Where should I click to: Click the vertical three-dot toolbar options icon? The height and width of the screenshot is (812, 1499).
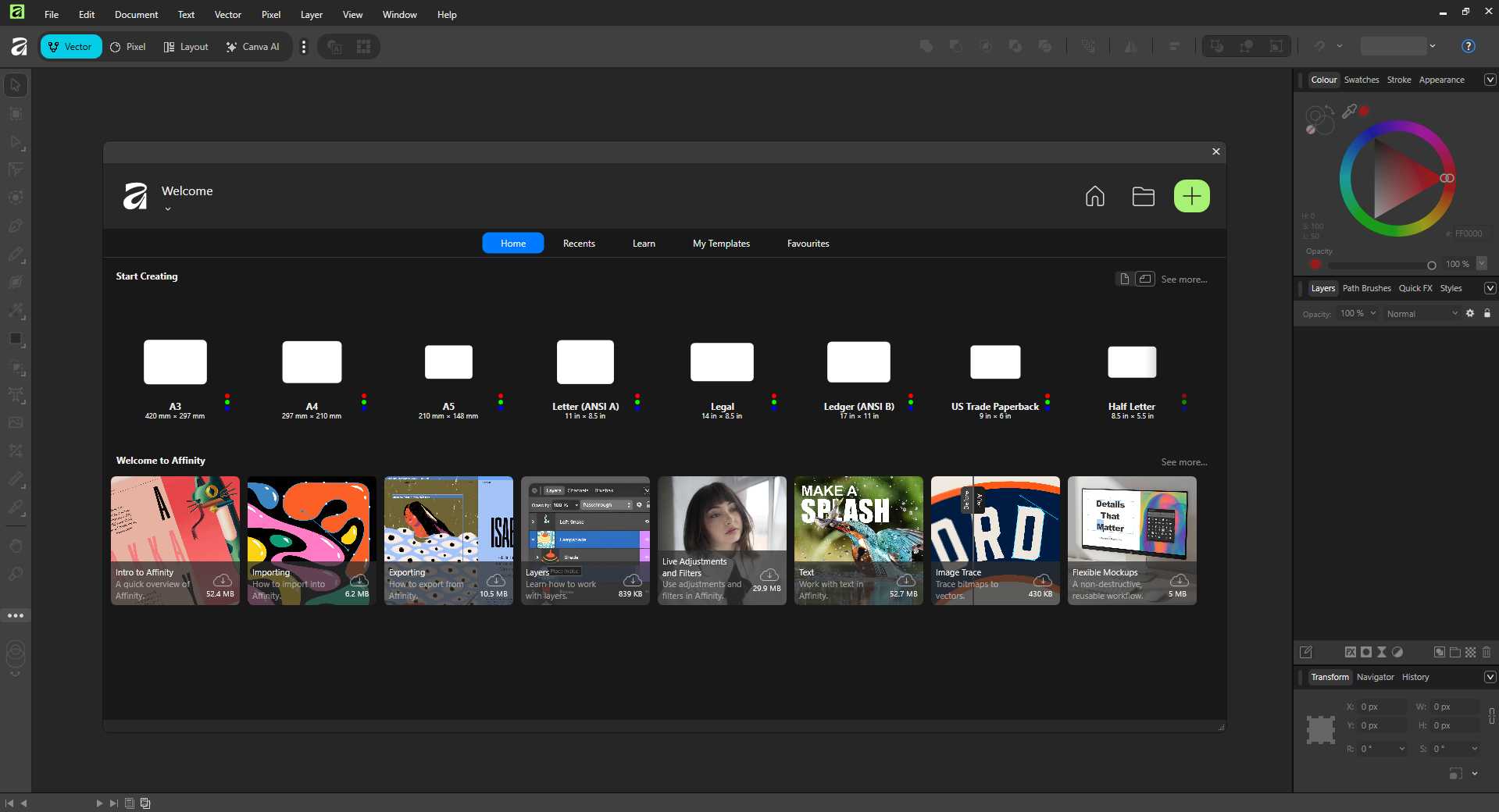click(x=304, y=47)
